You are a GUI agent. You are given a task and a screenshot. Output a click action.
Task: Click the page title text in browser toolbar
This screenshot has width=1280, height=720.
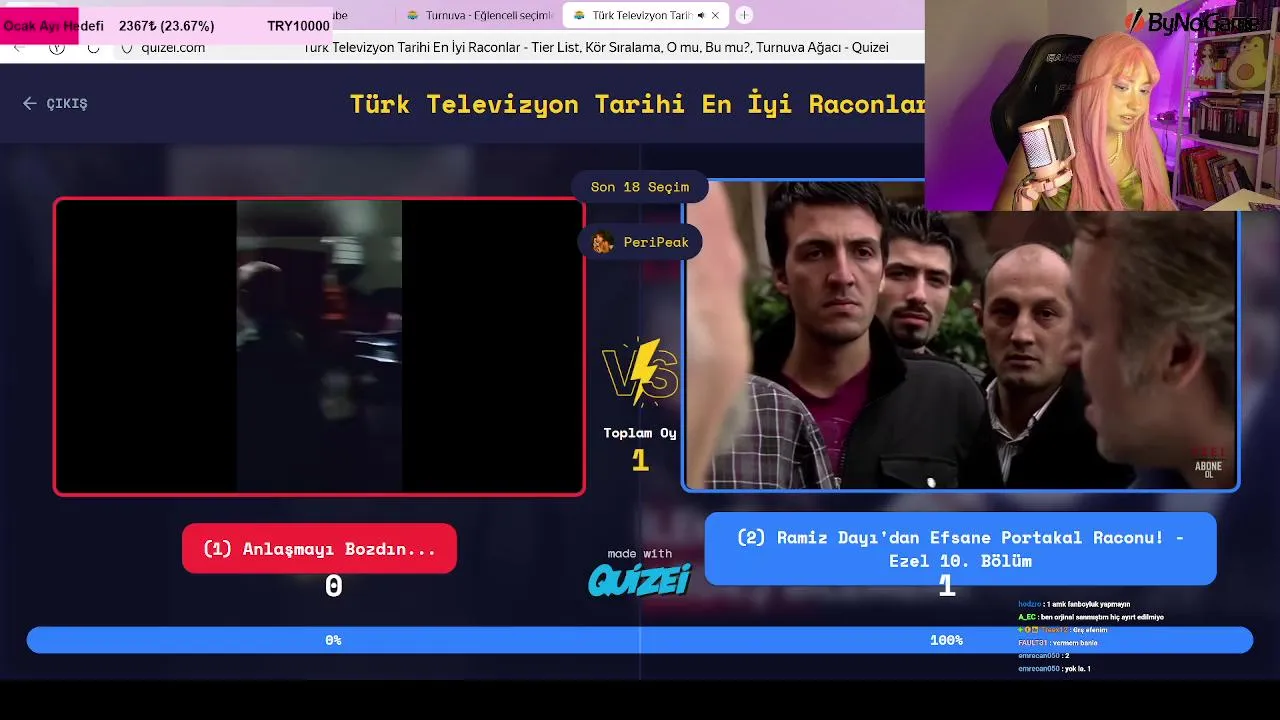(x=596, y=47)
